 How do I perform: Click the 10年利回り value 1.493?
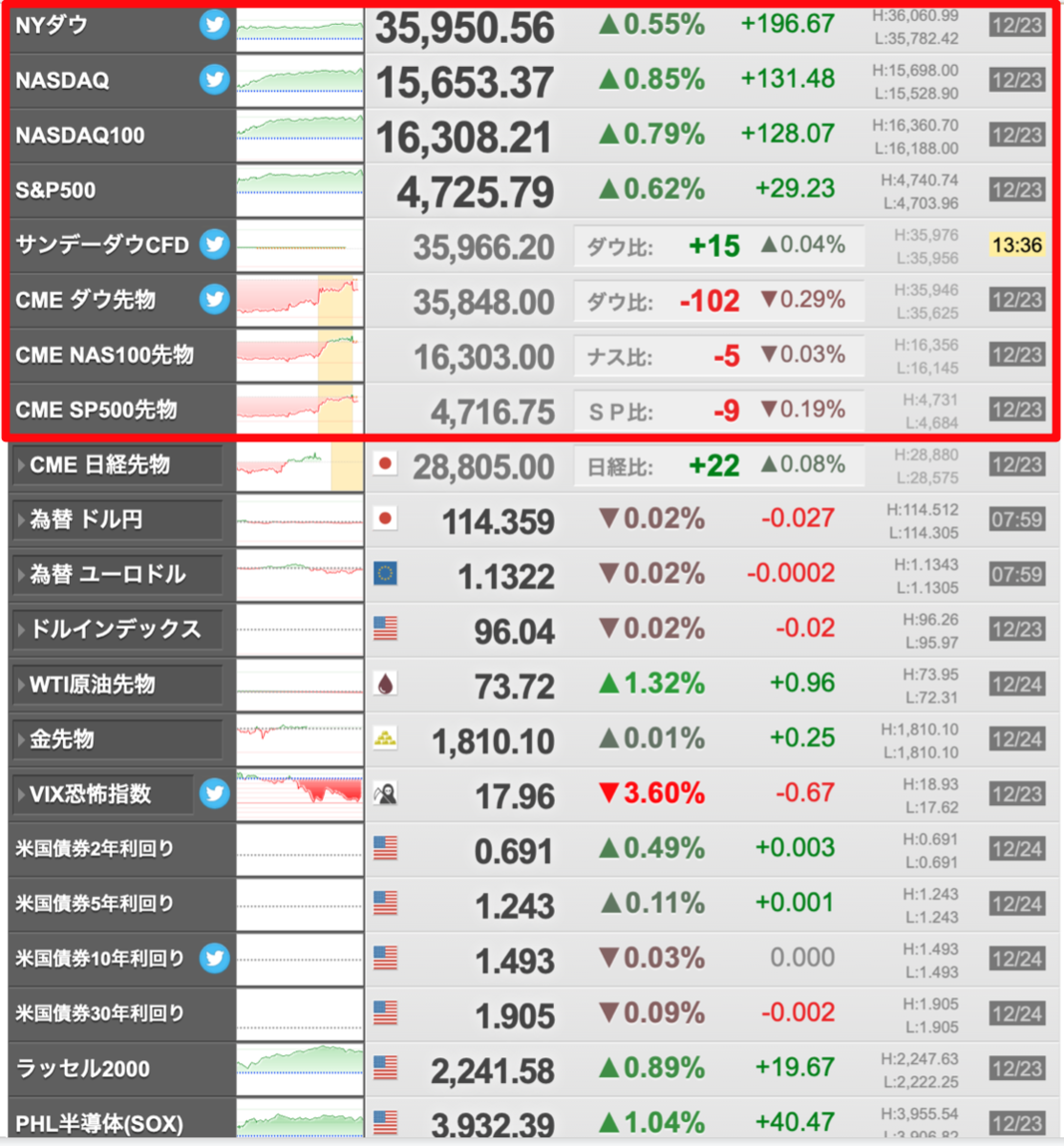(x=515, y=962)
